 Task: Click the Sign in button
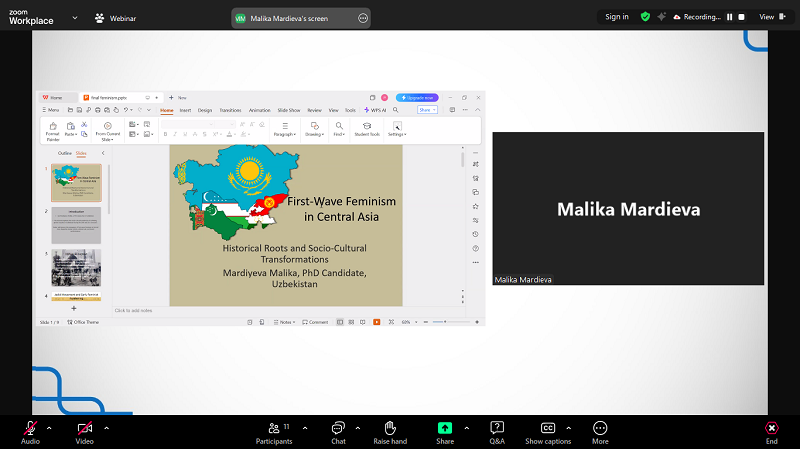[617, 16]
